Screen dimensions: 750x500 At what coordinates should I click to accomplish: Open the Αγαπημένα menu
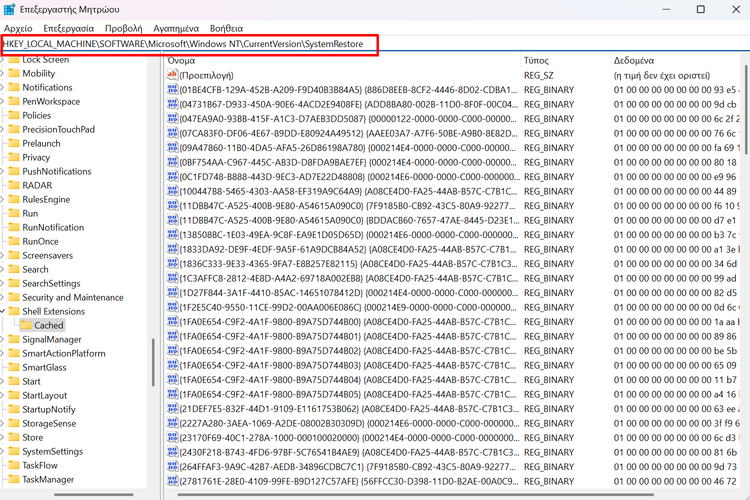point(176,28)
